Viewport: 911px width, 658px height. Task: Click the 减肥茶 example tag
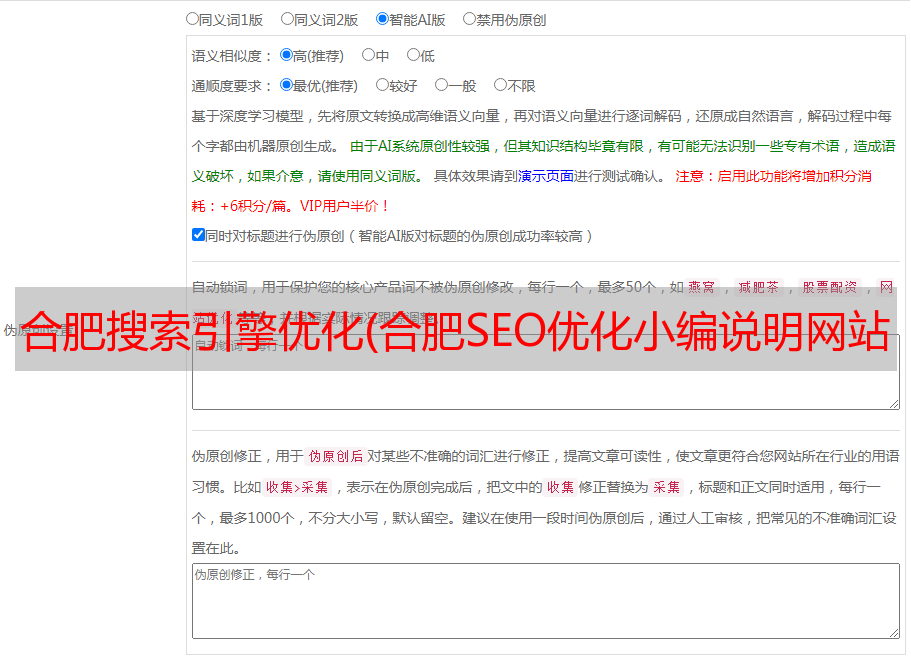tap(758, 287)
